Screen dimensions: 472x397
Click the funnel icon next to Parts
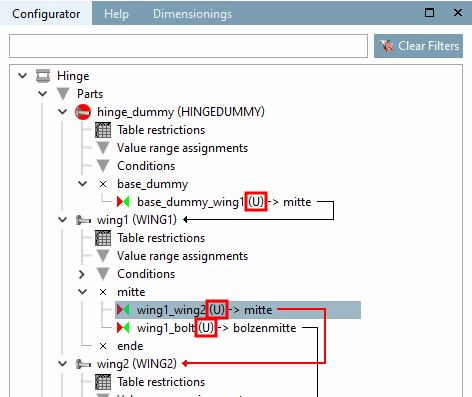tap(63, 94)
